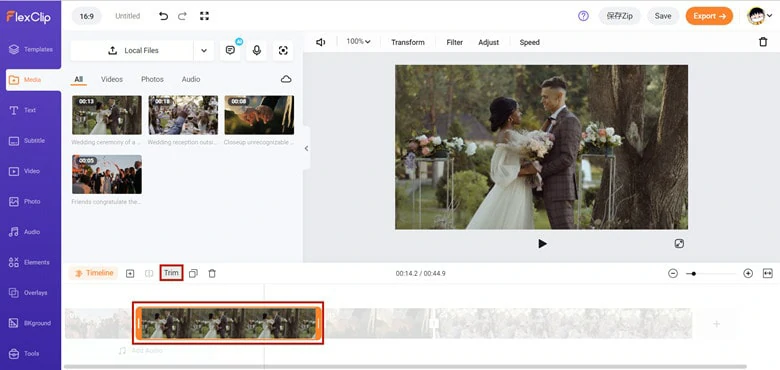Viewport: 780px width, 370px height.
Task: Click the Trim button
Action: click(171, 273)
